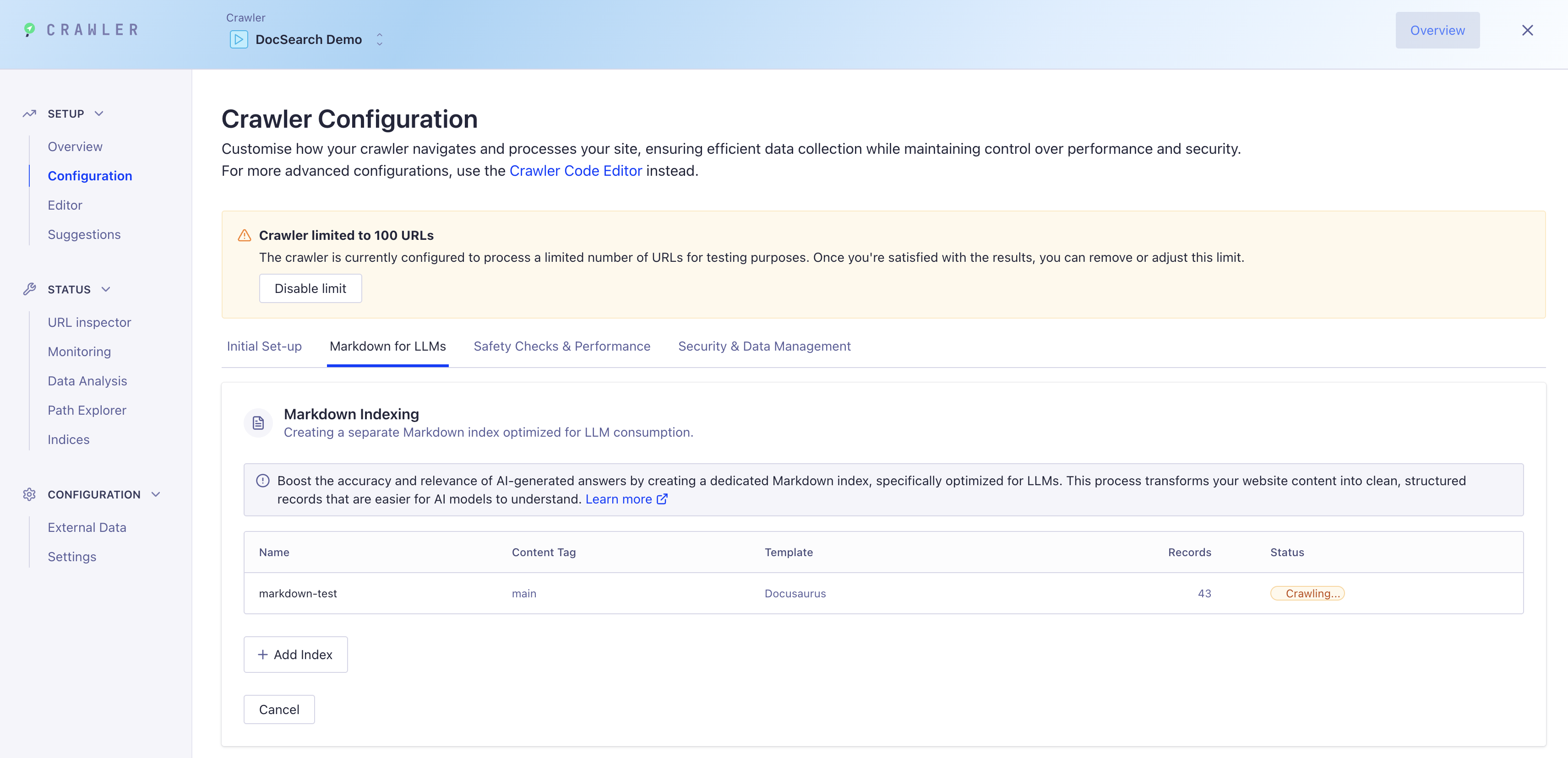Collapse the CONFIGURATION section chevron
Screen dimensions: 1568x758
(x=156, y=495)
